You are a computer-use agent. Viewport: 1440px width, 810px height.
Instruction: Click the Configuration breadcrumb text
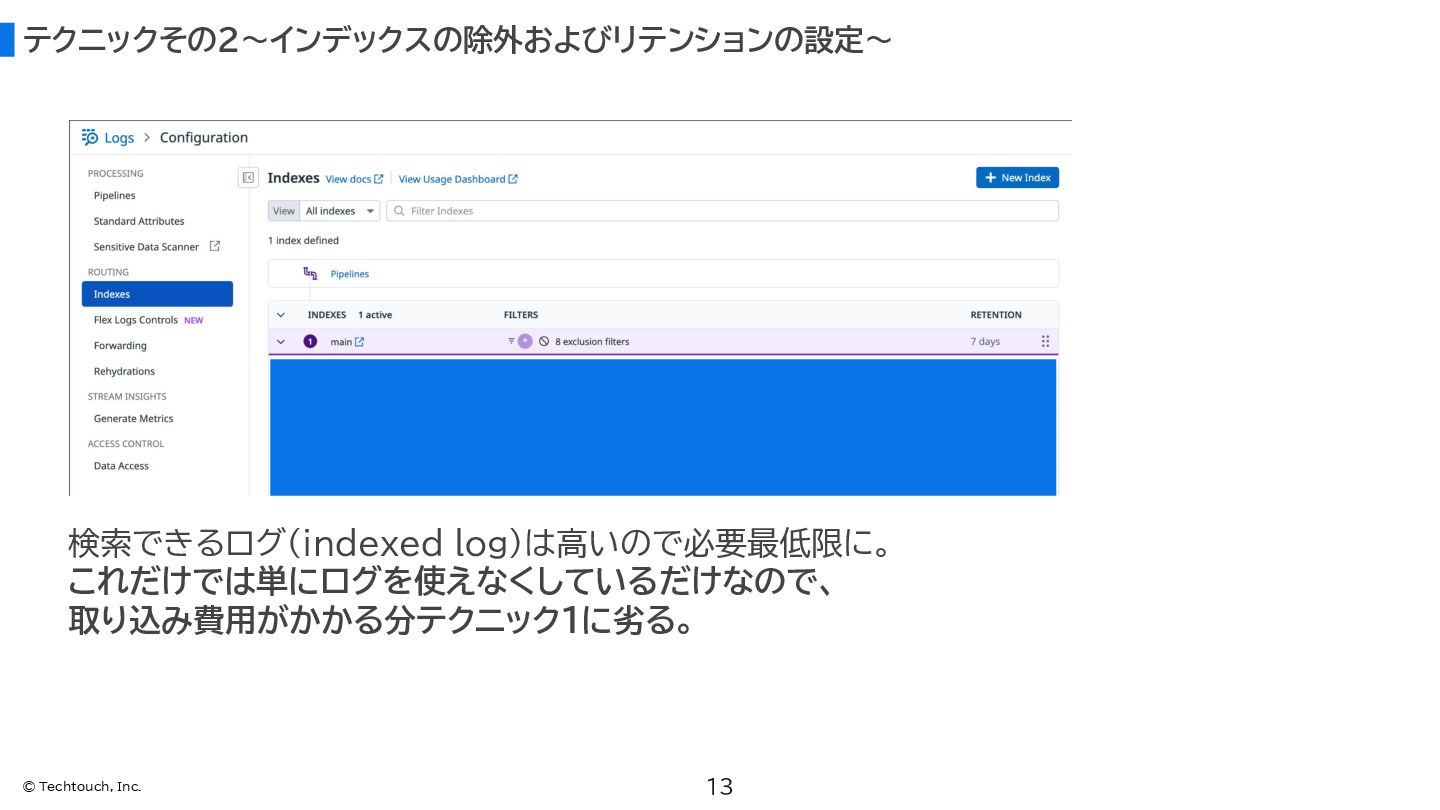coord(204,137)
